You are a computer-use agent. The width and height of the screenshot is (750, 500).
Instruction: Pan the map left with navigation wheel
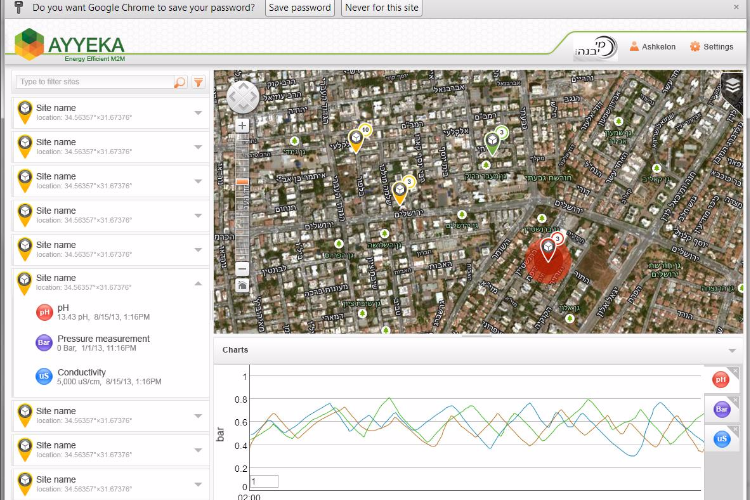pos(232,98)
